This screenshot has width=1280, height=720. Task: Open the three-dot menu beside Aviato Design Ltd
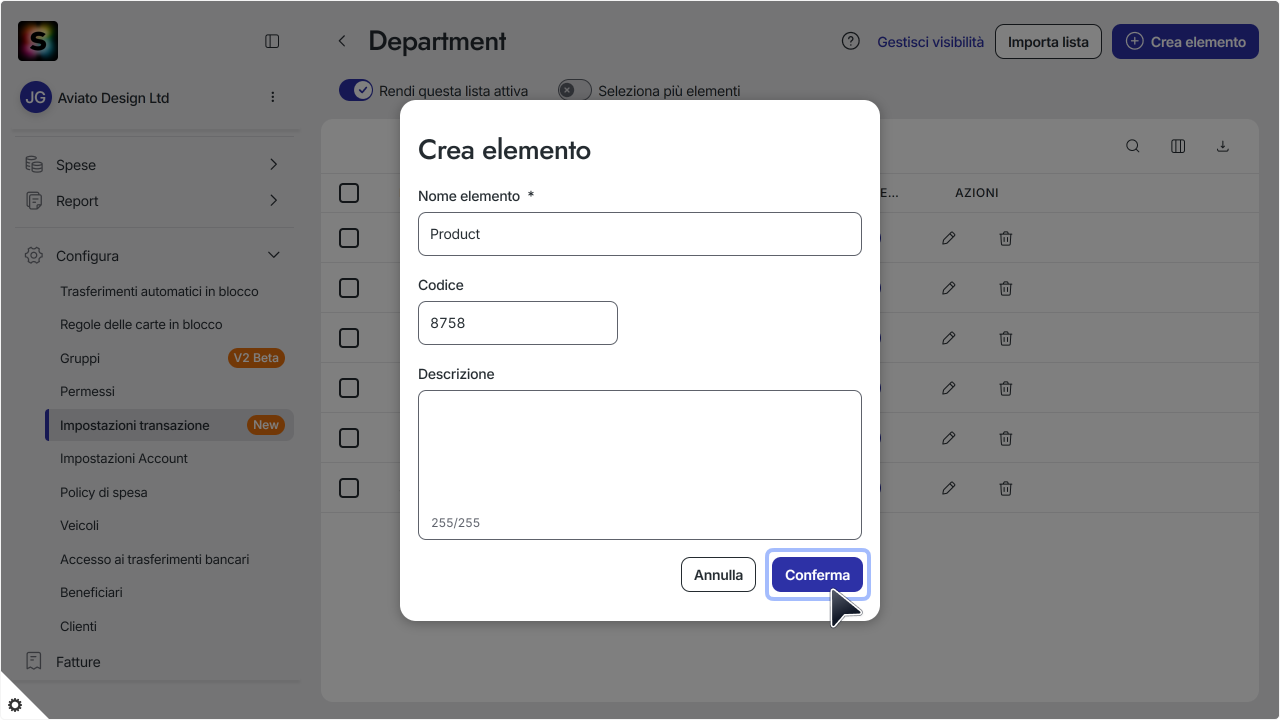pyautogui.click(x=273, y=97)
